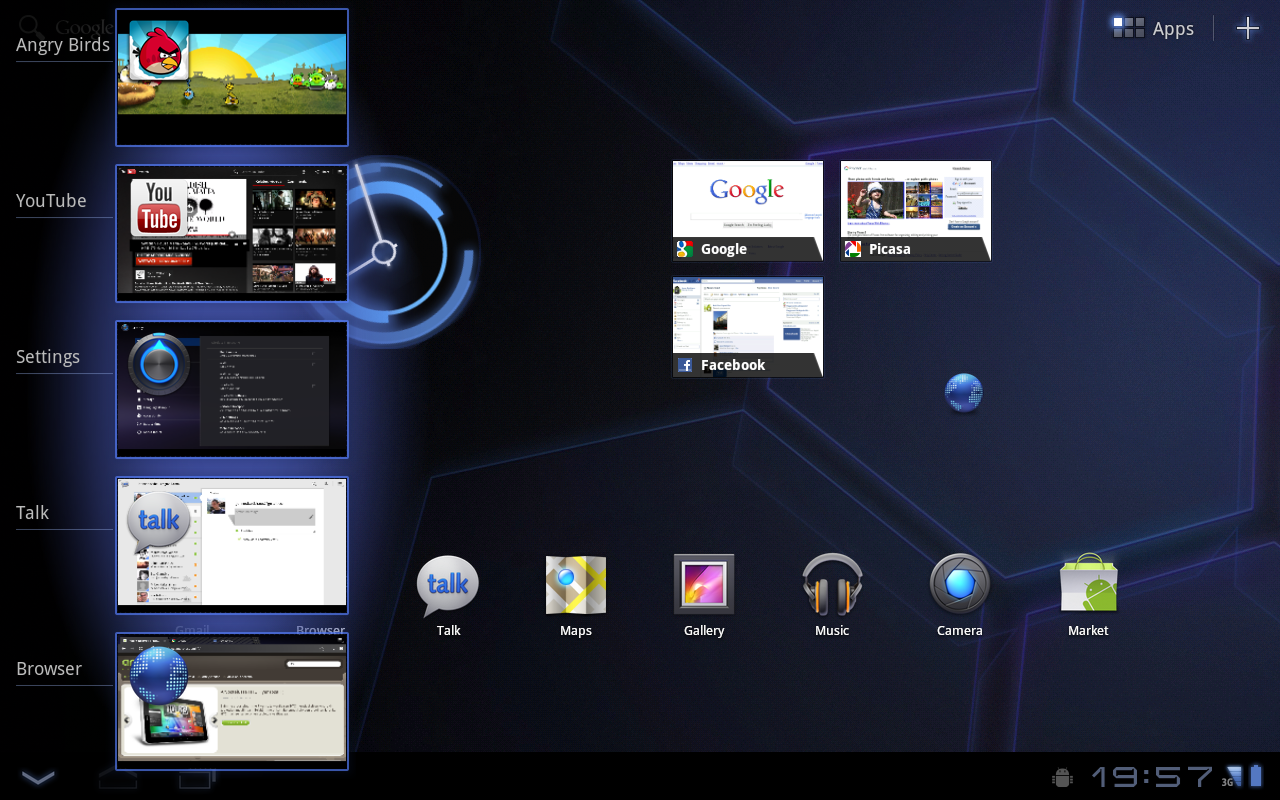
Task: Open the Google bookmark thumbnail
Action: [x=748, y=211]
